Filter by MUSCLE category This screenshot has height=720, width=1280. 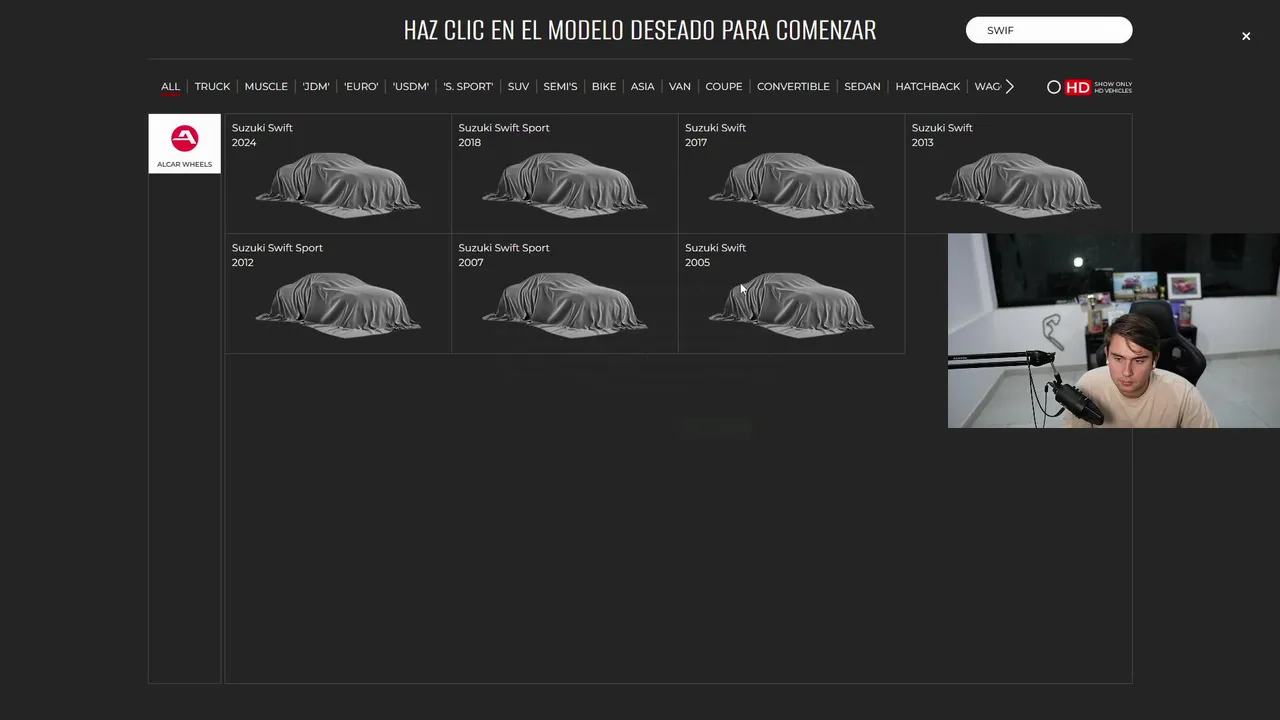pyautogui.click(x=266, y=87)
